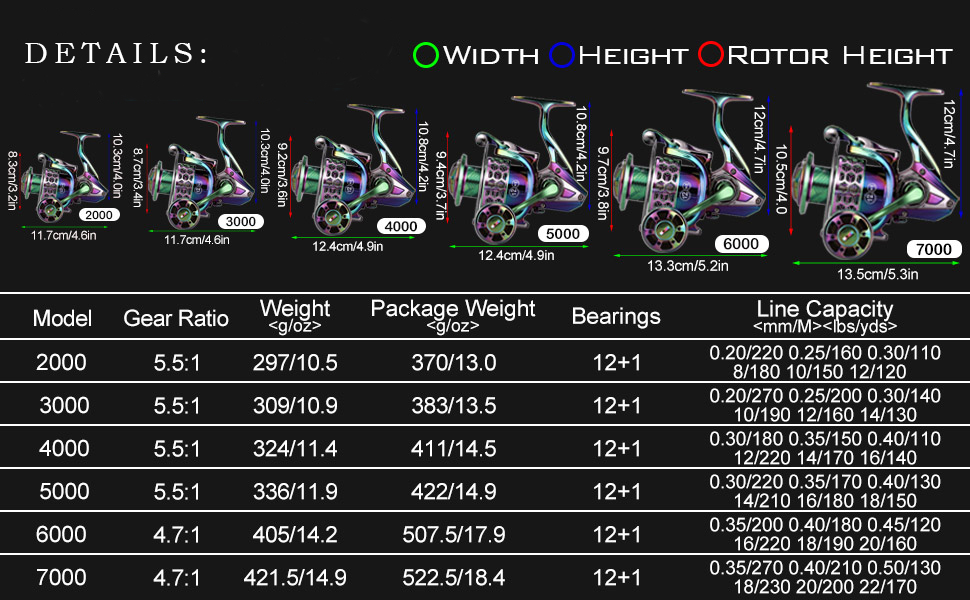Click the 5.5:1 gear ratio in the 2000 row
970x600 pixels.
[x=177, y=362]
